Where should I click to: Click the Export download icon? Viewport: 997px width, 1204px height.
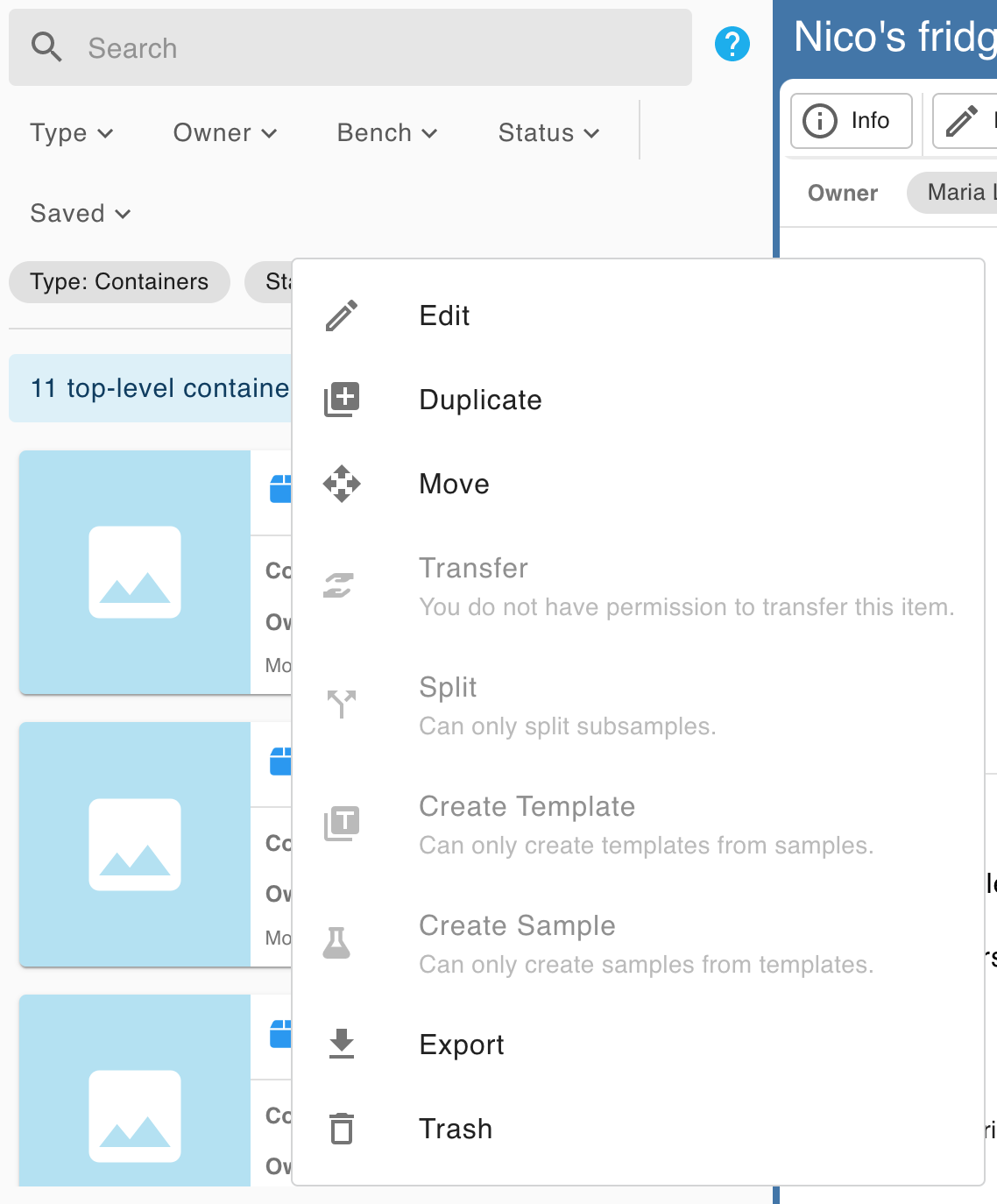pos(342,1044)
